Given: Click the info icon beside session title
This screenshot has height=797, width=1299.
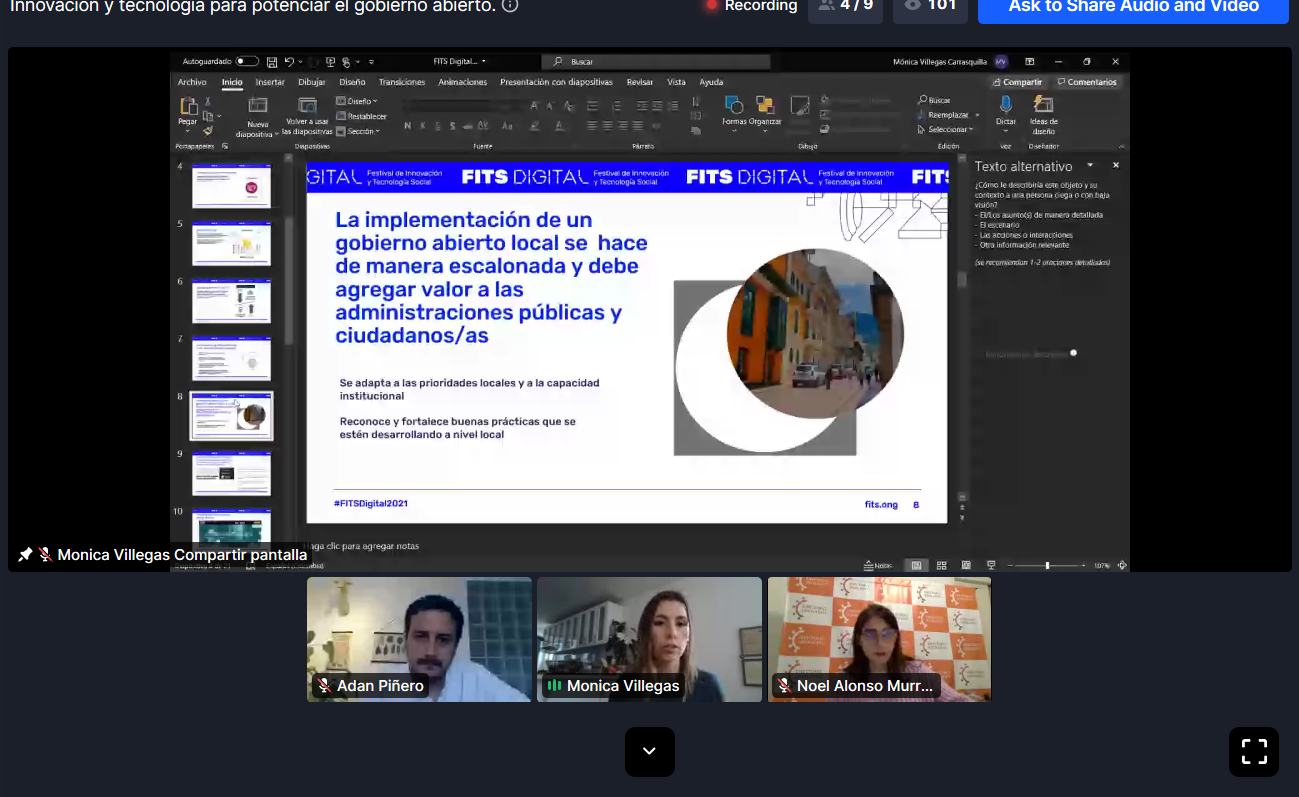Looking at the screenshot, I should click(x=510, y=5).
